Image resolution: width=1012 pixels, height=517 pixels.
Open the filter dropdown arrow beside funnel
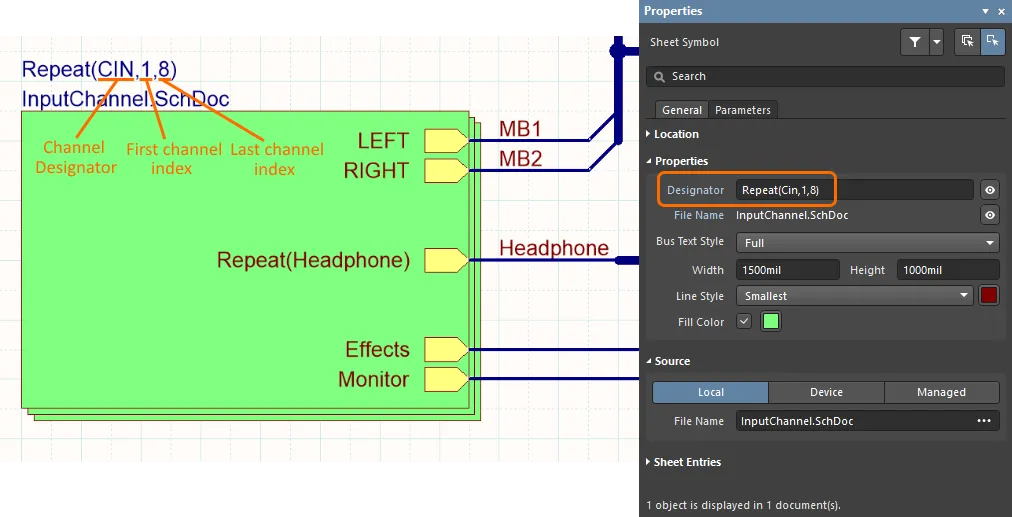(936, 42)
